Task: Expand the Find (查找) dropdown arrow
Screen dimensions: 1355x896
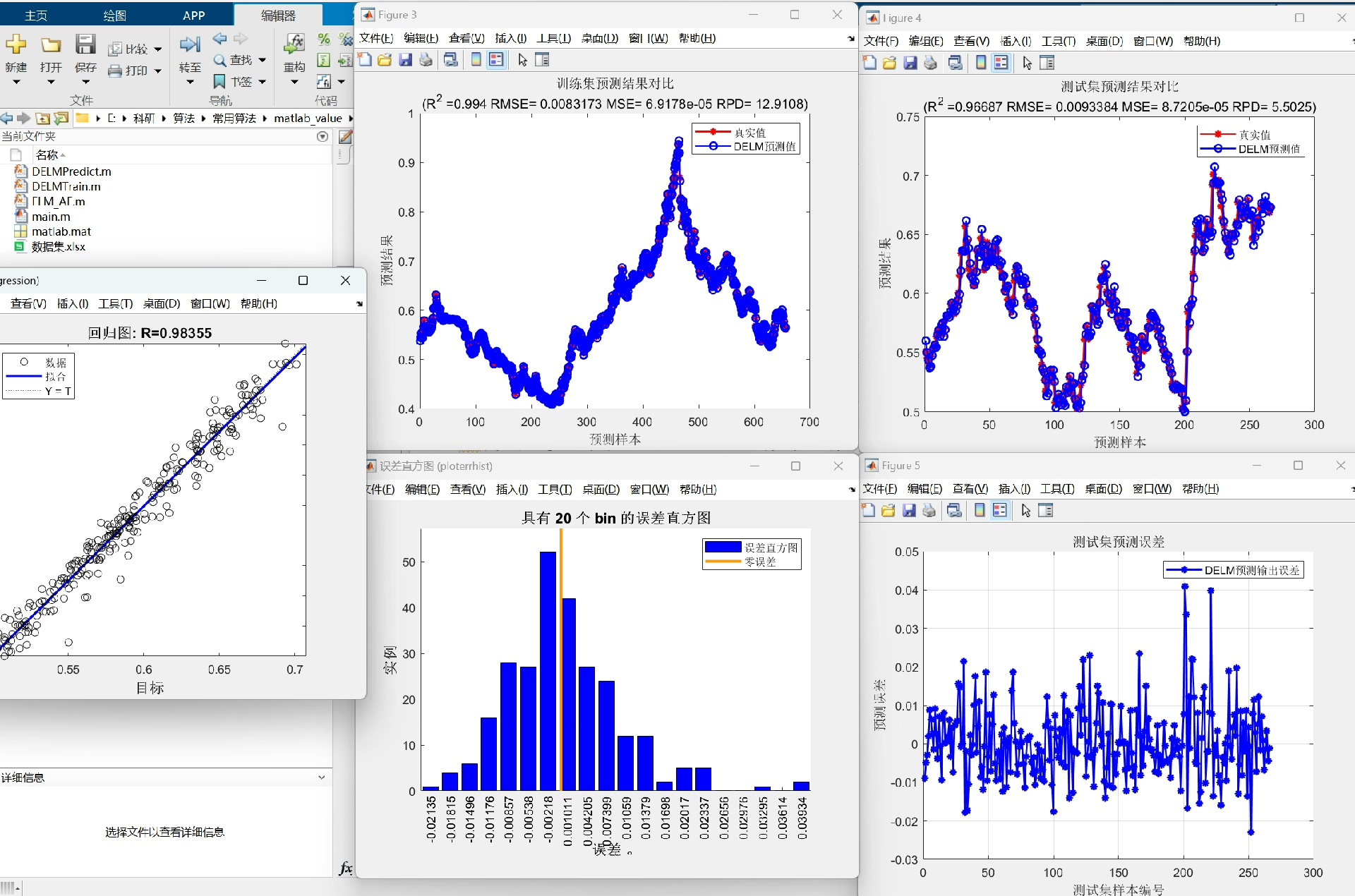Action: (x=263, y=60)
